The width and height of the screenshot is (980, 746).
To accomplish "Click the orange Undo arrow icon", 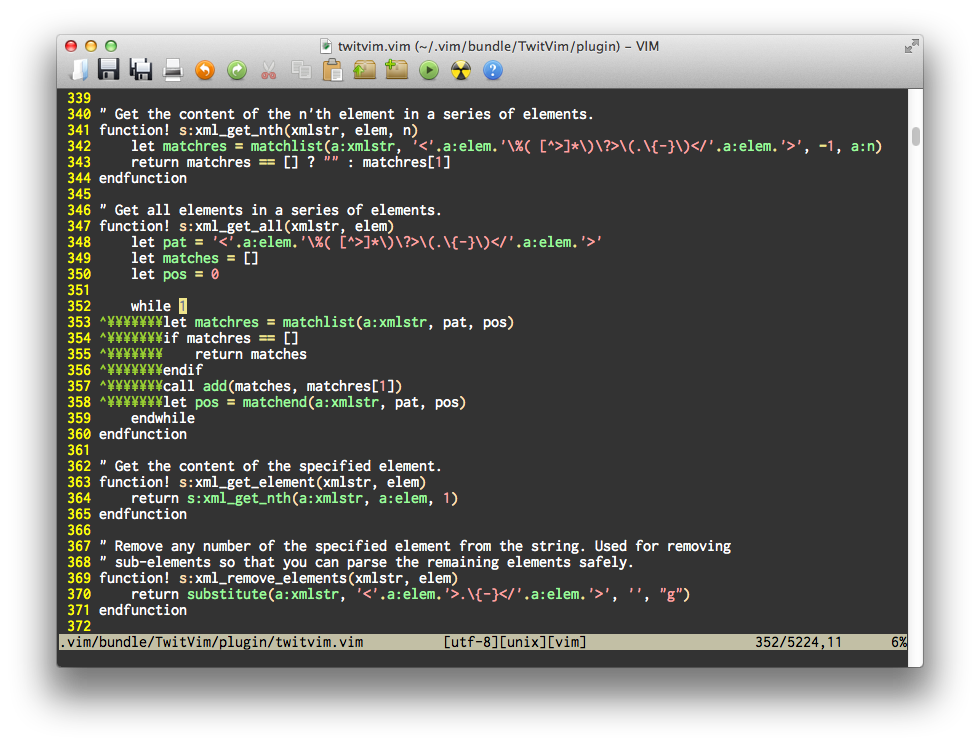I will click(x=205, y=70).
